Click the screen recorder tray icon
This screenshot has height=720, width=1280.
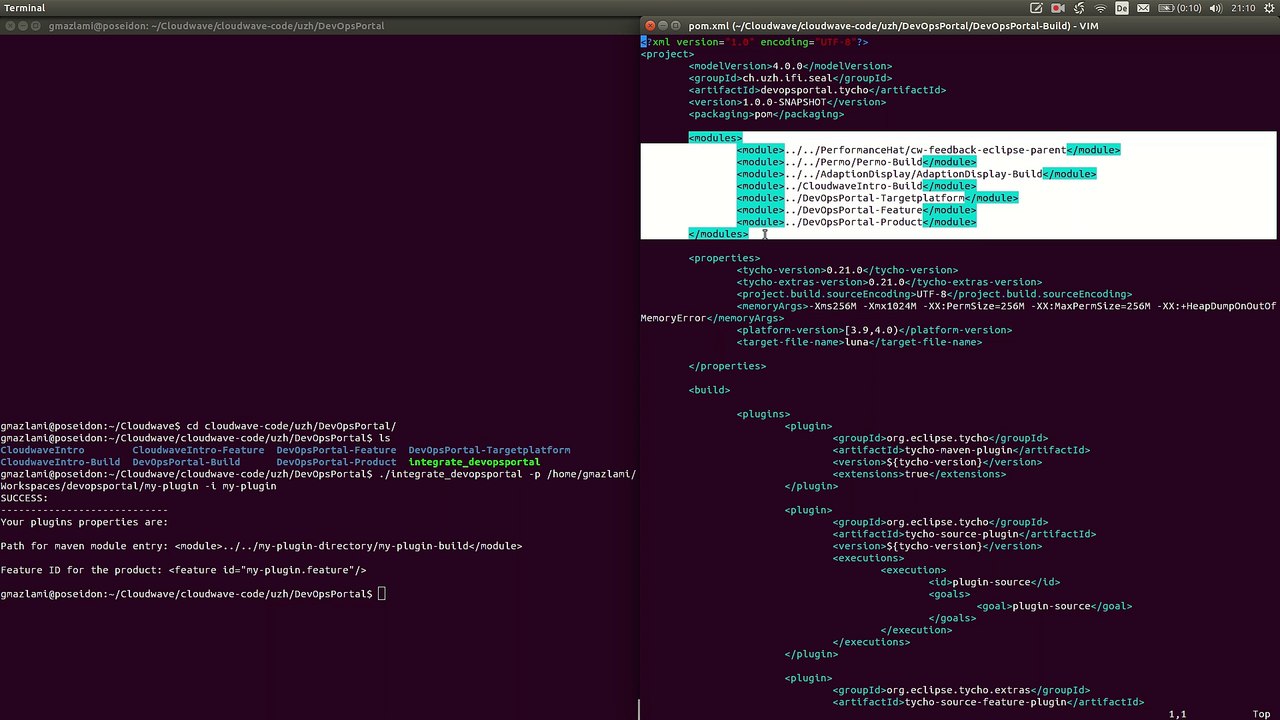coord(1058,8)
